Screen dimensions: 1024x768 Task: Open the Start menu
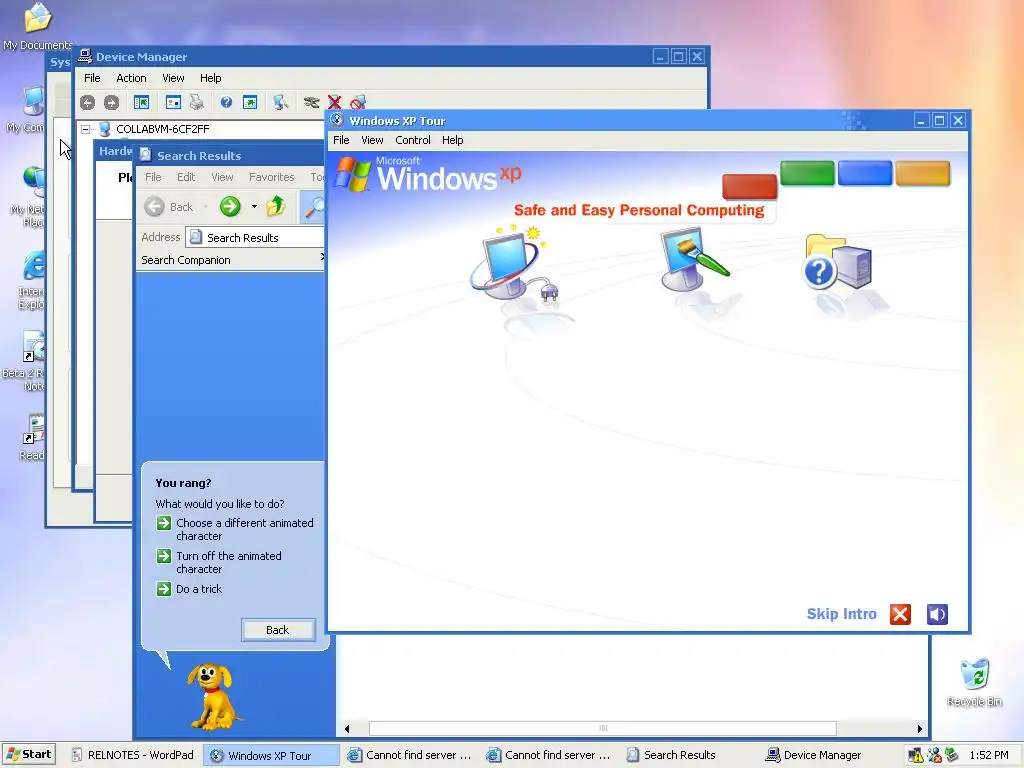pos(29,755)
